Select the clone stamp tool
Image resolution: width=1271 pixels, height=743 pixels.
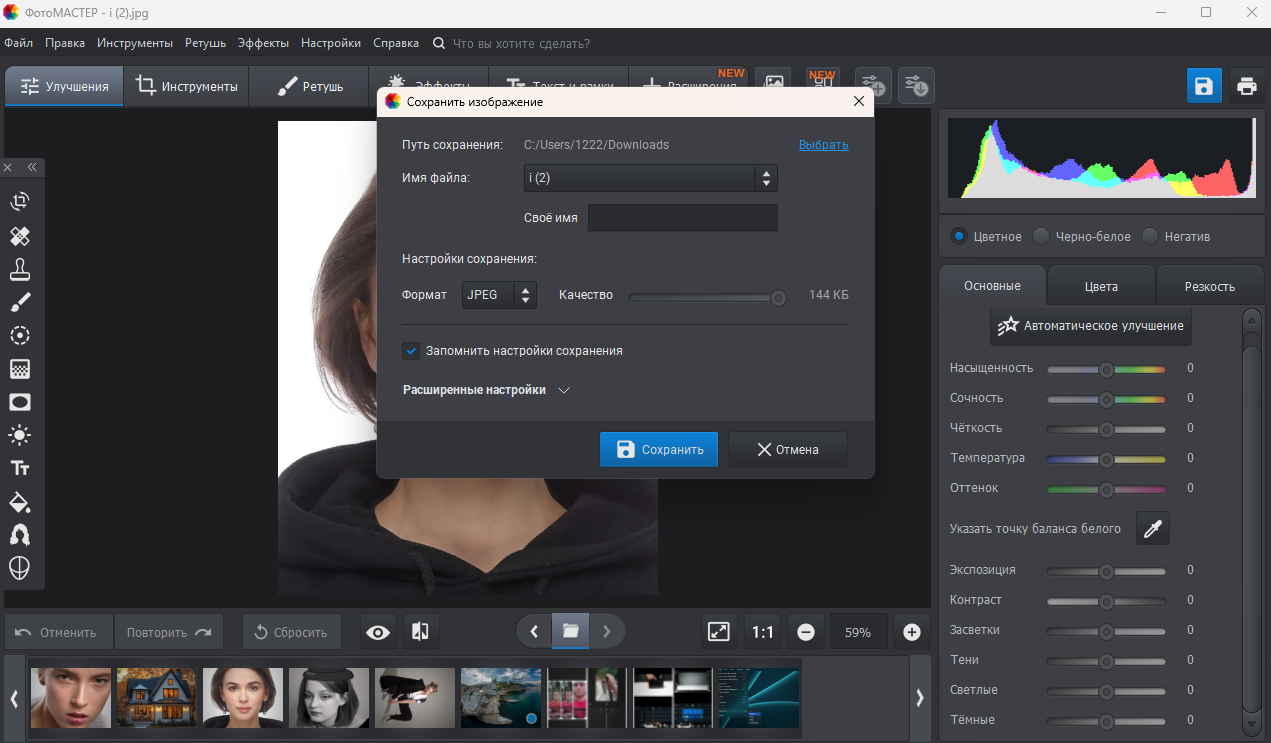(x=20, y=269)
